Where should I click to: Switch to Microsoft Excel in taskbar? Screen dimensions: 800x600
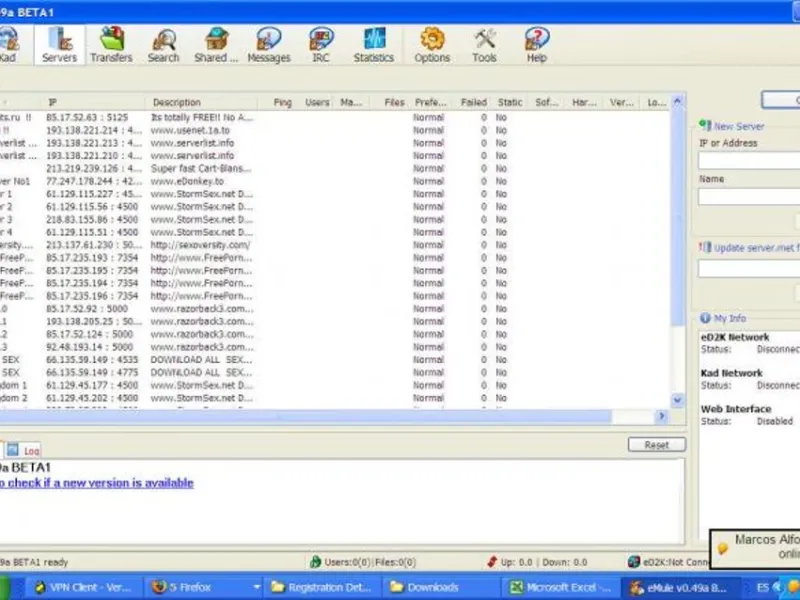click(561, 587)
